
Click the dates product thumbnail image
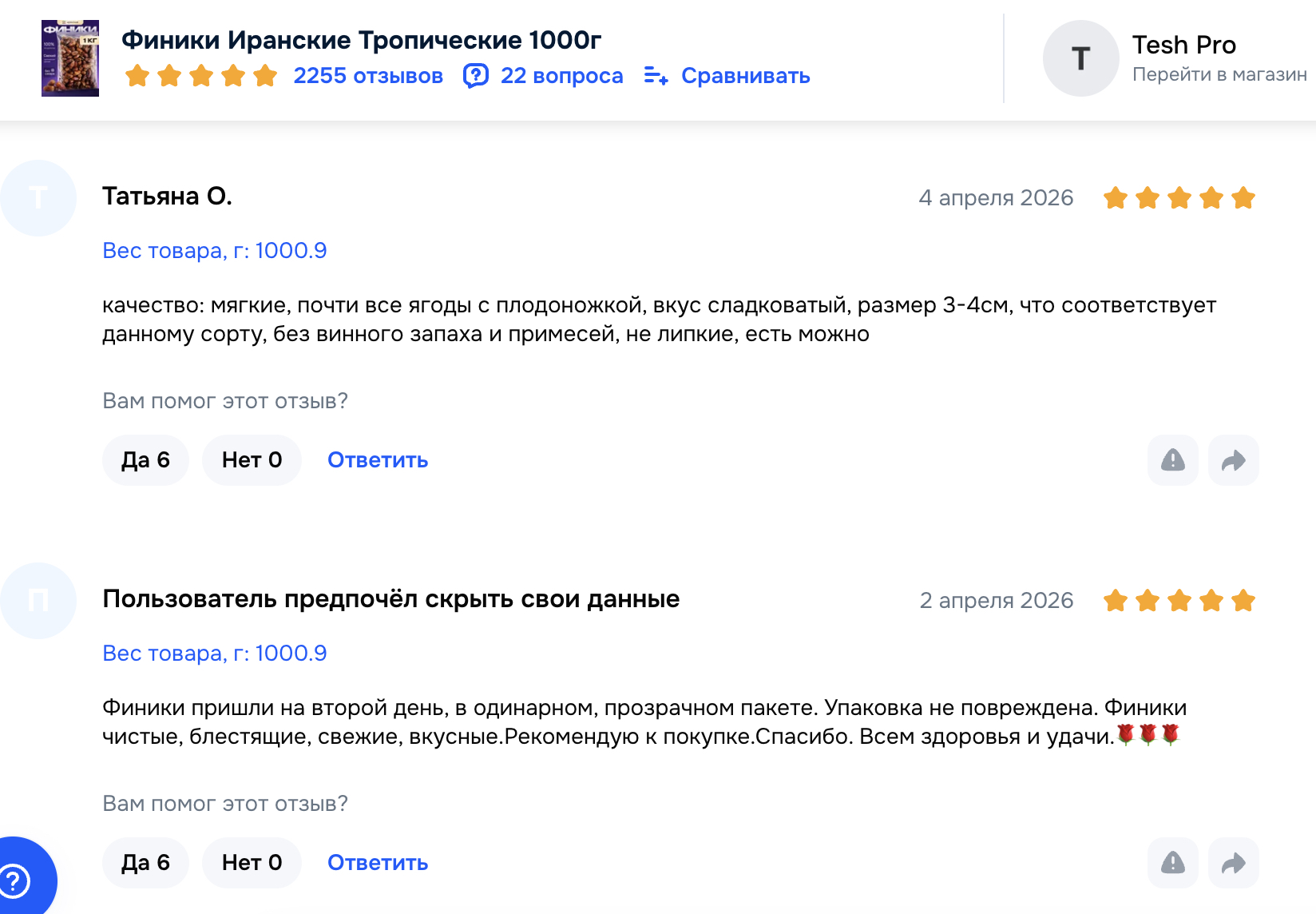click(x=70, y=58)
